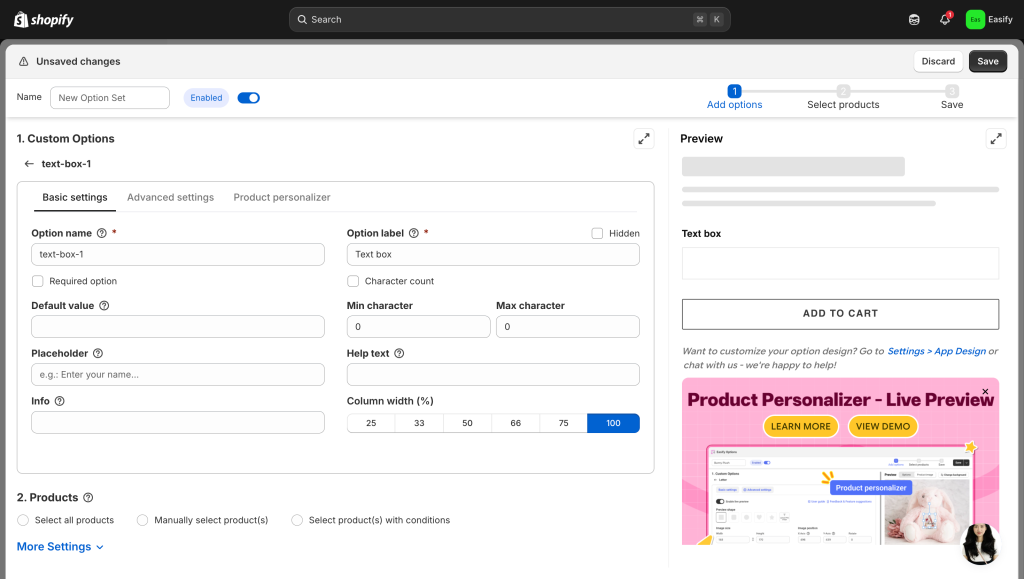This screenshot has height=579, width=1024.
Task: Switch to the Advanced settings tab
Action: (170, 197)
